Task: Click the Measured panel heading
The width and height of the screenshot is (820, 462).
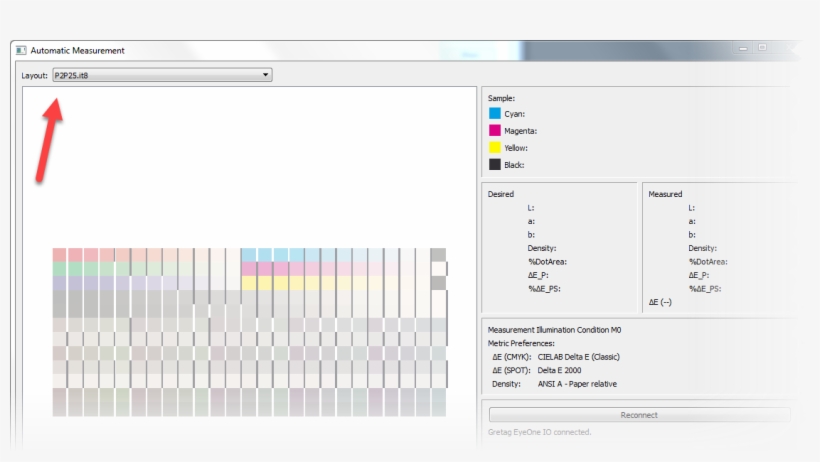Action: pyautogui.click(x=665, y=194)
